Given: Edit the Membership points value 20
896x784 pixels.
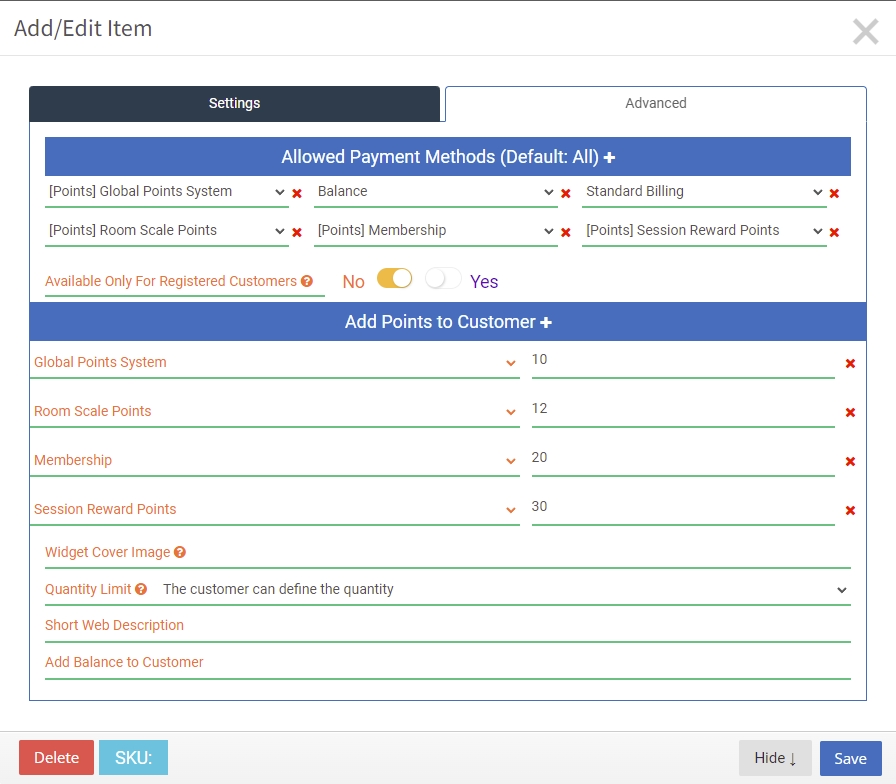Looking at the screenshot, I should (x=683, y=460).
